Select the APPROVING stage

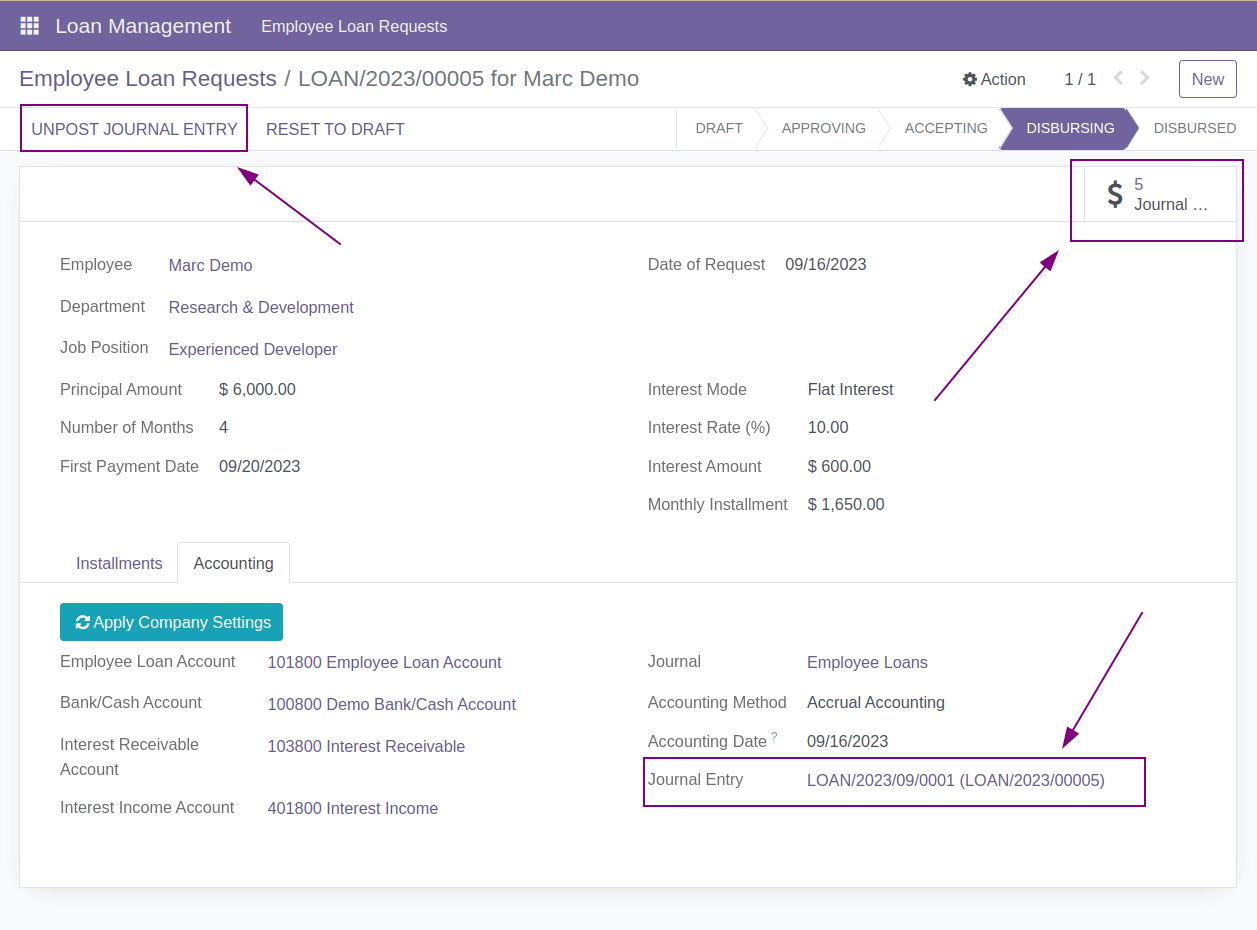(823, 128)
